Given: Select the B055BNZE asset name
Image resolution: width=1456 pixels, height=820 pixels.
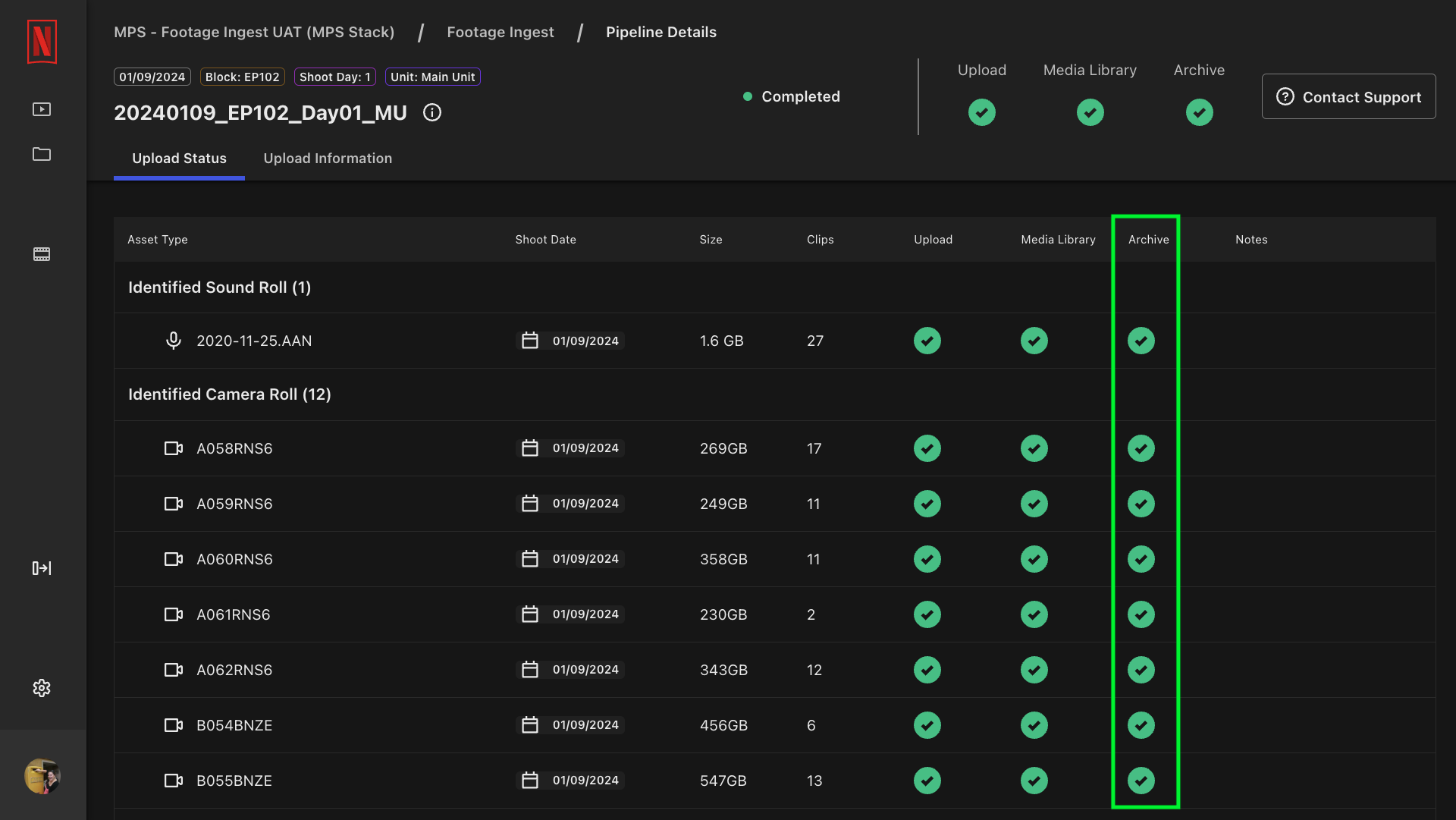Looking at the screenshot, I should coord(234,781).
